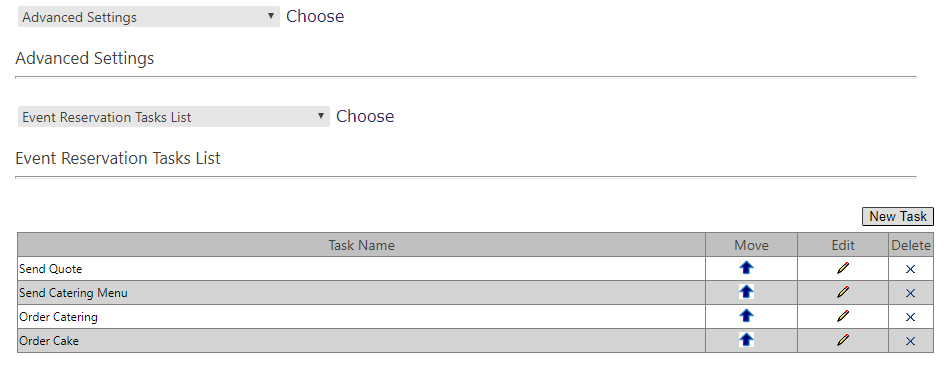Move the Order Cake task up
949x371 pixels.
[746, 340]
